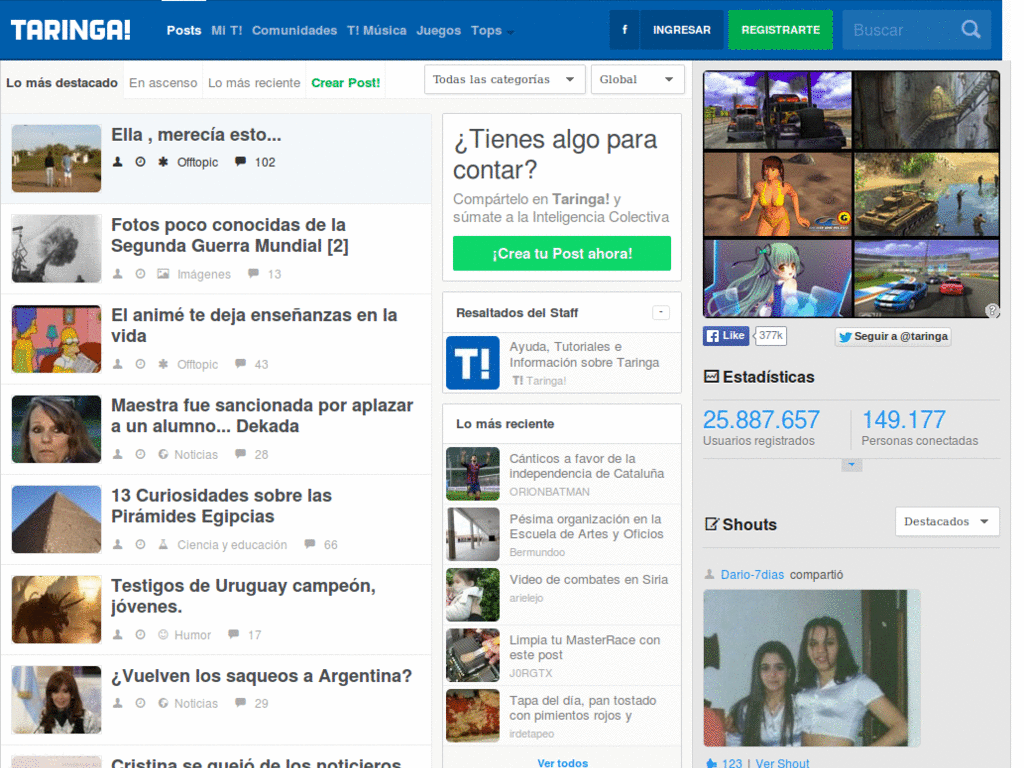Viewport: 1024px width, 768px height.
Task: Collapse the Resaltados del Staff box
Action: click(661, 312)
